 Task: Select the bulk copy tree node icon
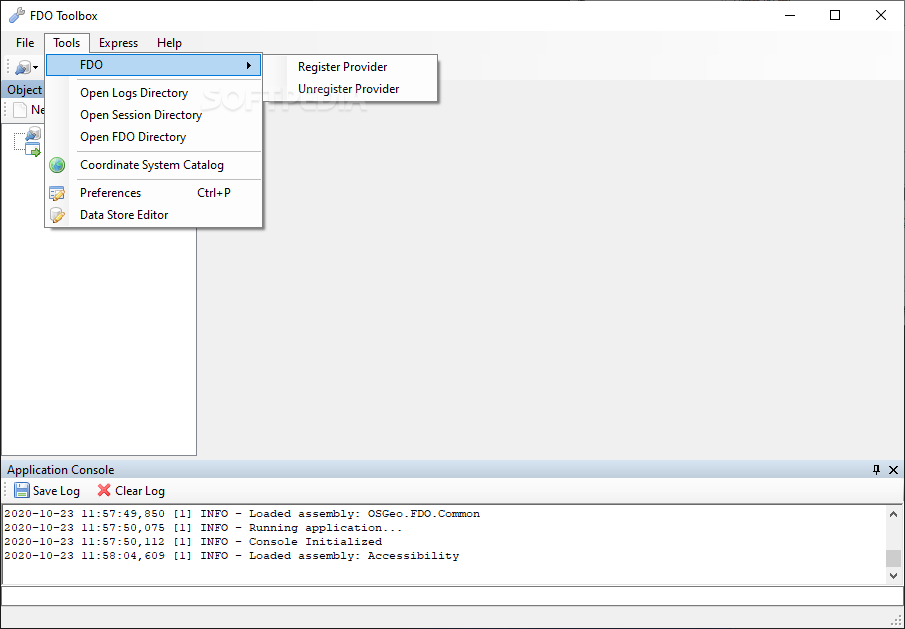point(33,149)
